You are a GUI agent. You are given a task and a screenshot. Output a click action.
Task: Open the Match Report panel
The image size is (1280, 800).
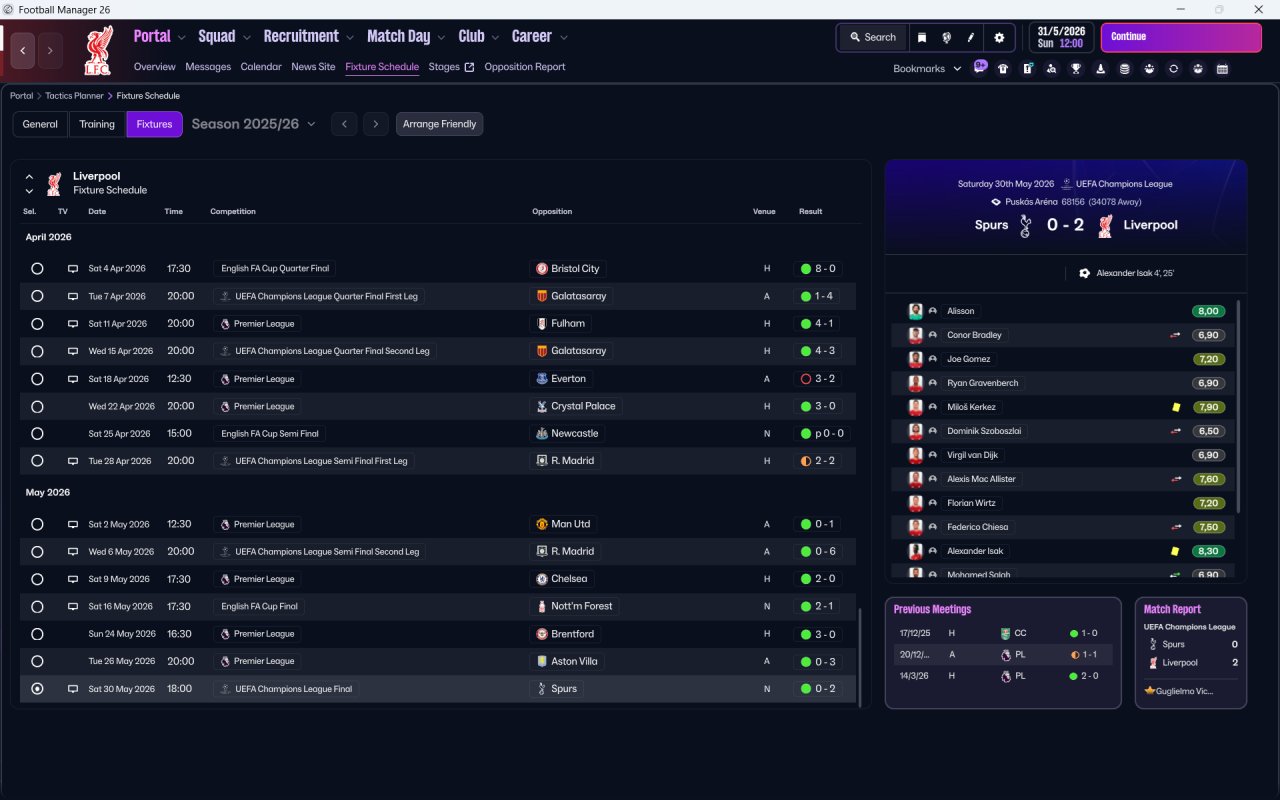coord(1191,654)
